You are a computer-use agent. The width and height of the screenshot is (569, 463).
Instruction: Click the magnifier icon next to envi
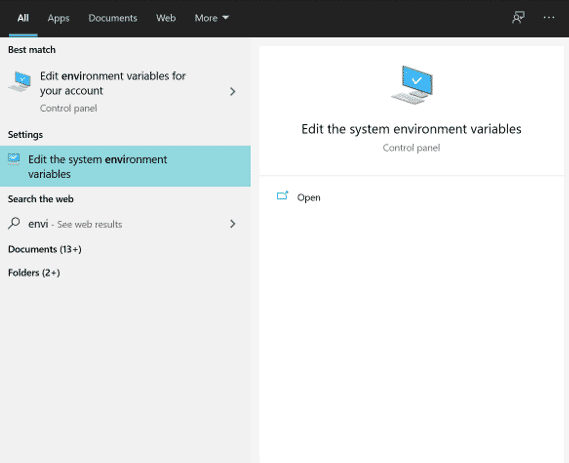point(14,224)
